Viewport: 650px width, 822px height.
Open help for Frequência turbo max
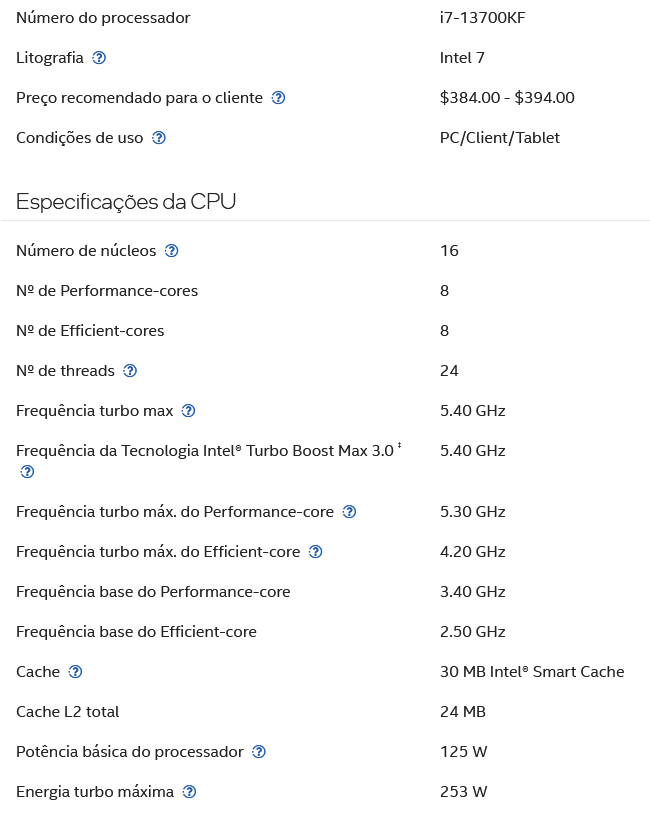pyautogui.click(x=188, y=411)
